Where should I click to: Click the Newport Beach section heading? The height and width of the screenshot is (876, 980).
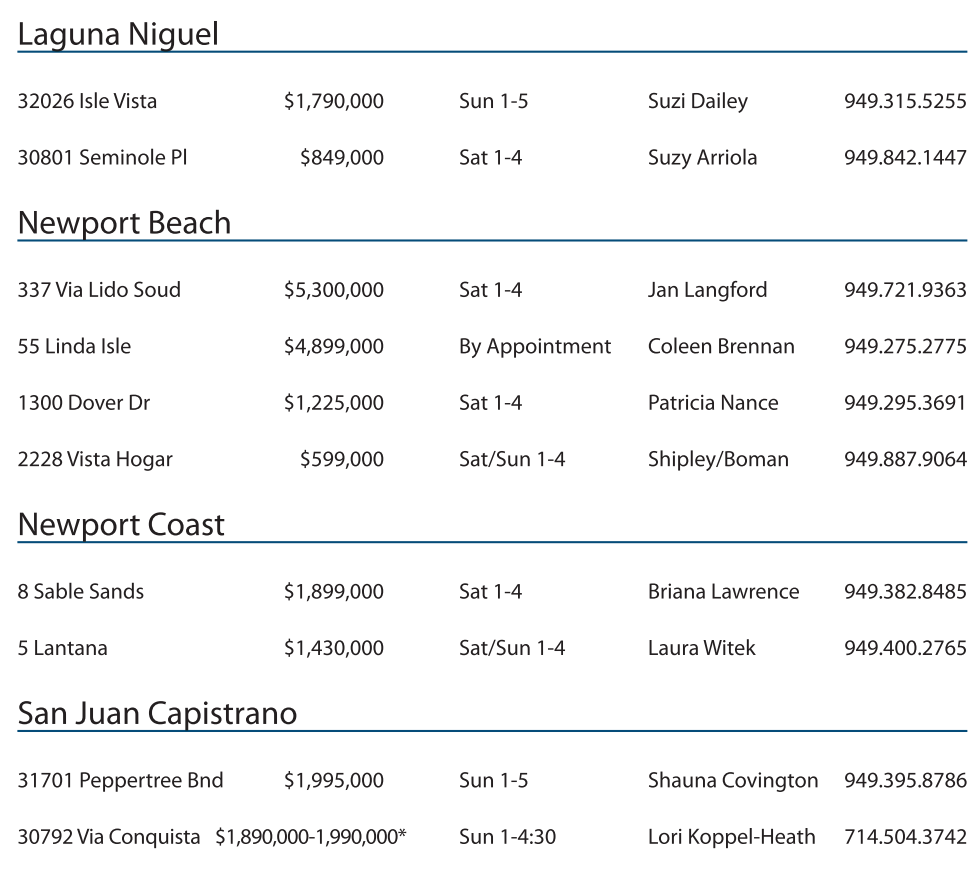(x=124, y=223)
